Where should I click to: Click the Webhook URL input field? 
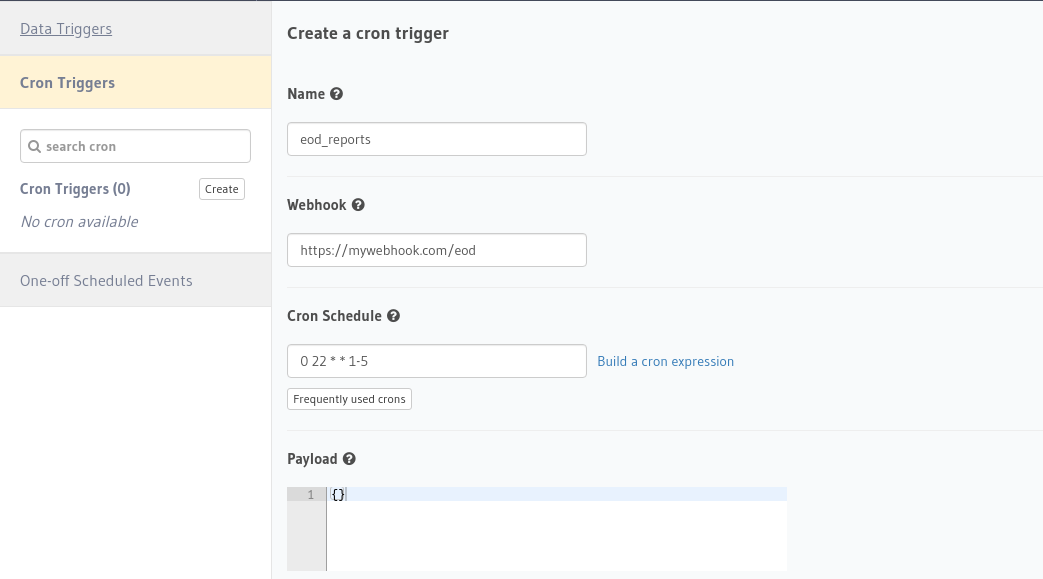coord(437,250)
